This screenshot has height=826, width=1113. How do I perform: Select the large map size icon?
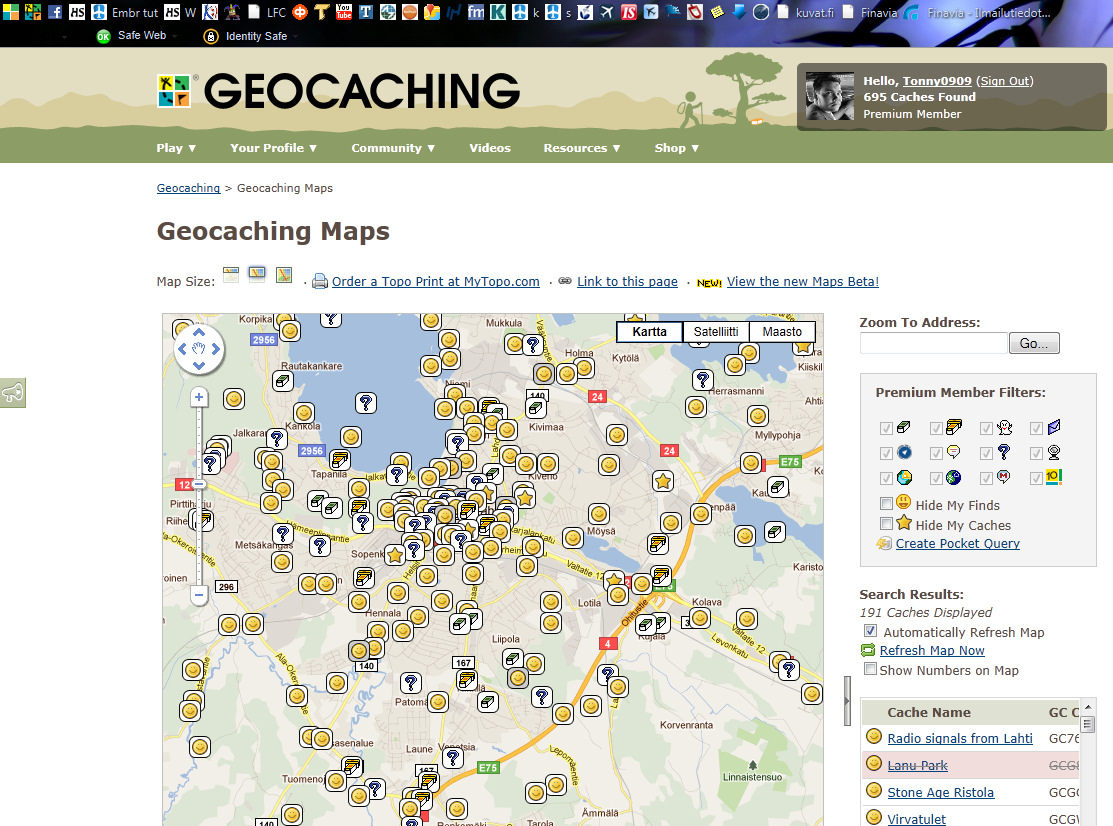click(284, 275)
